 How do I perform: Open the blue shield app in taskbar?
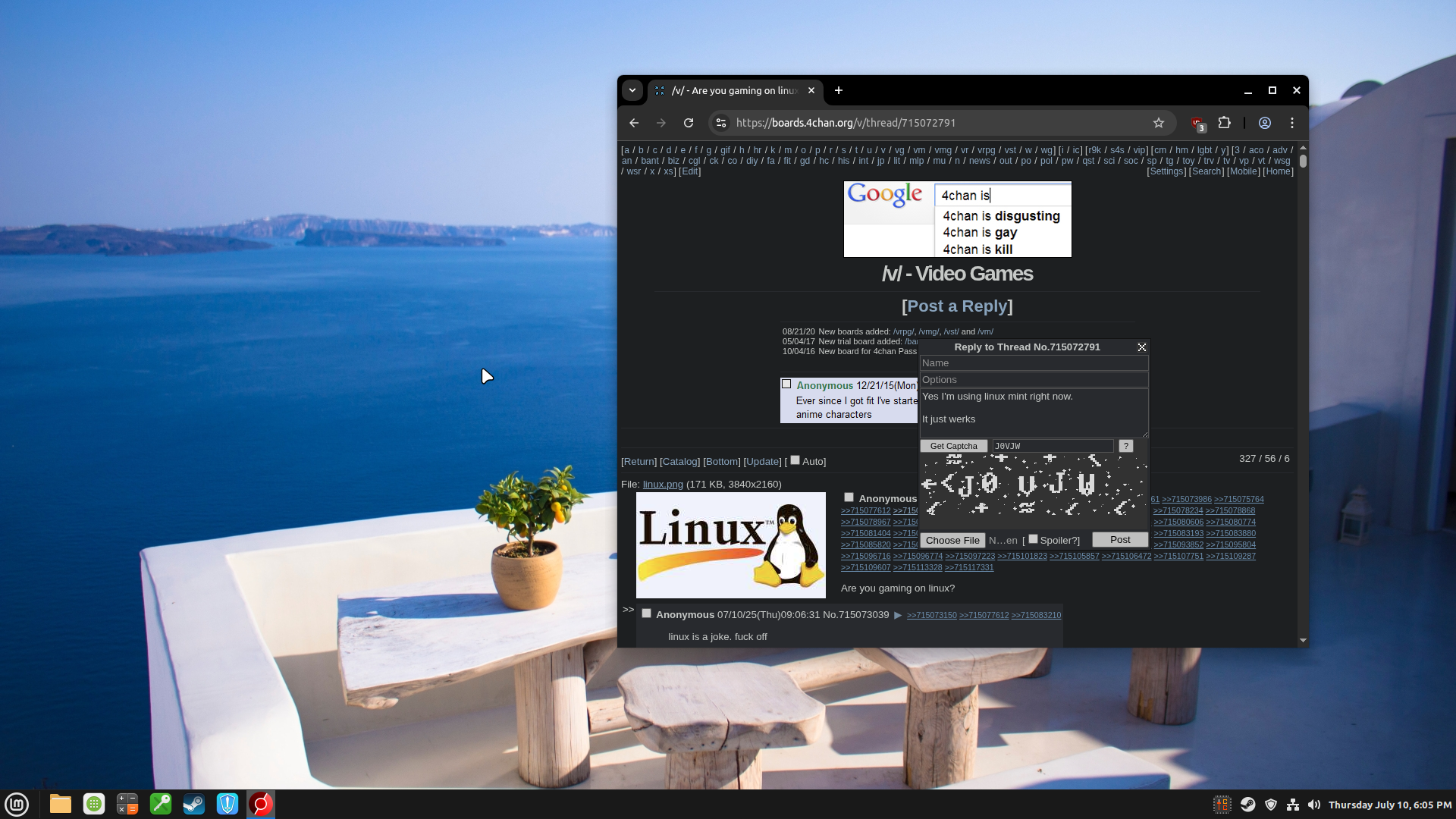pos(227,804)
